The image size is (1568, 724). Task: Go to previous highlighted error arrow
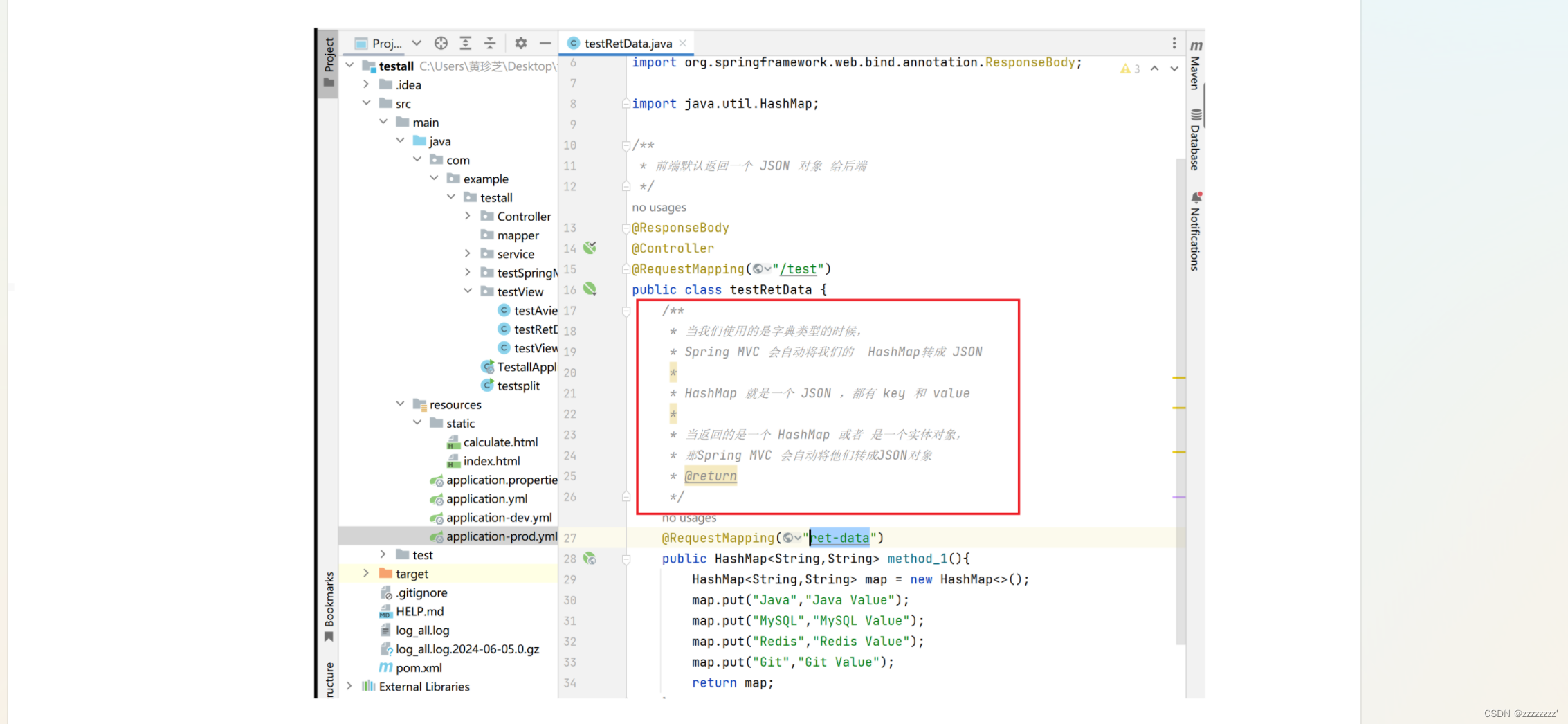[1155, 69]
